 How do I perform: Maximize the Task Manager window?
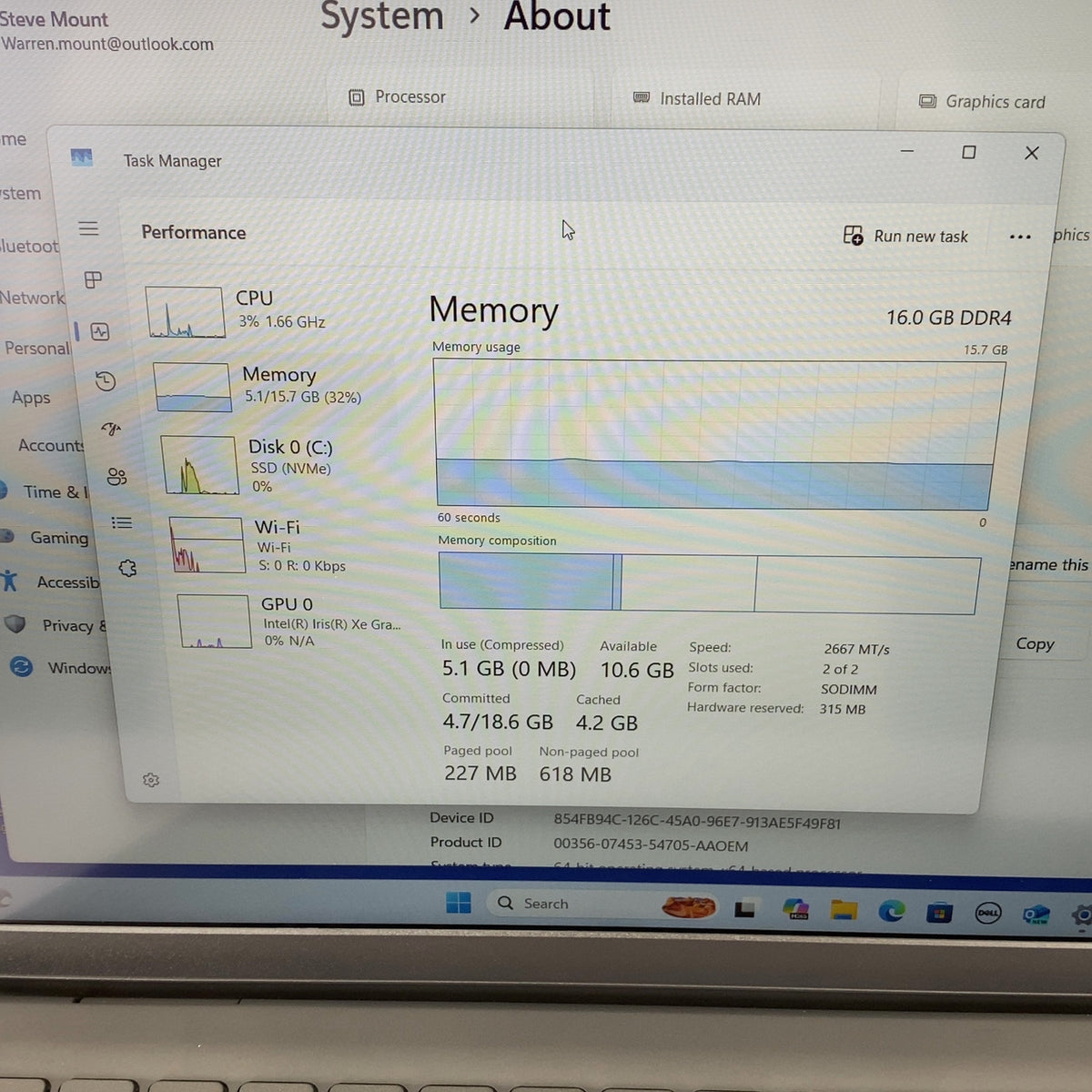coord(969,152)
